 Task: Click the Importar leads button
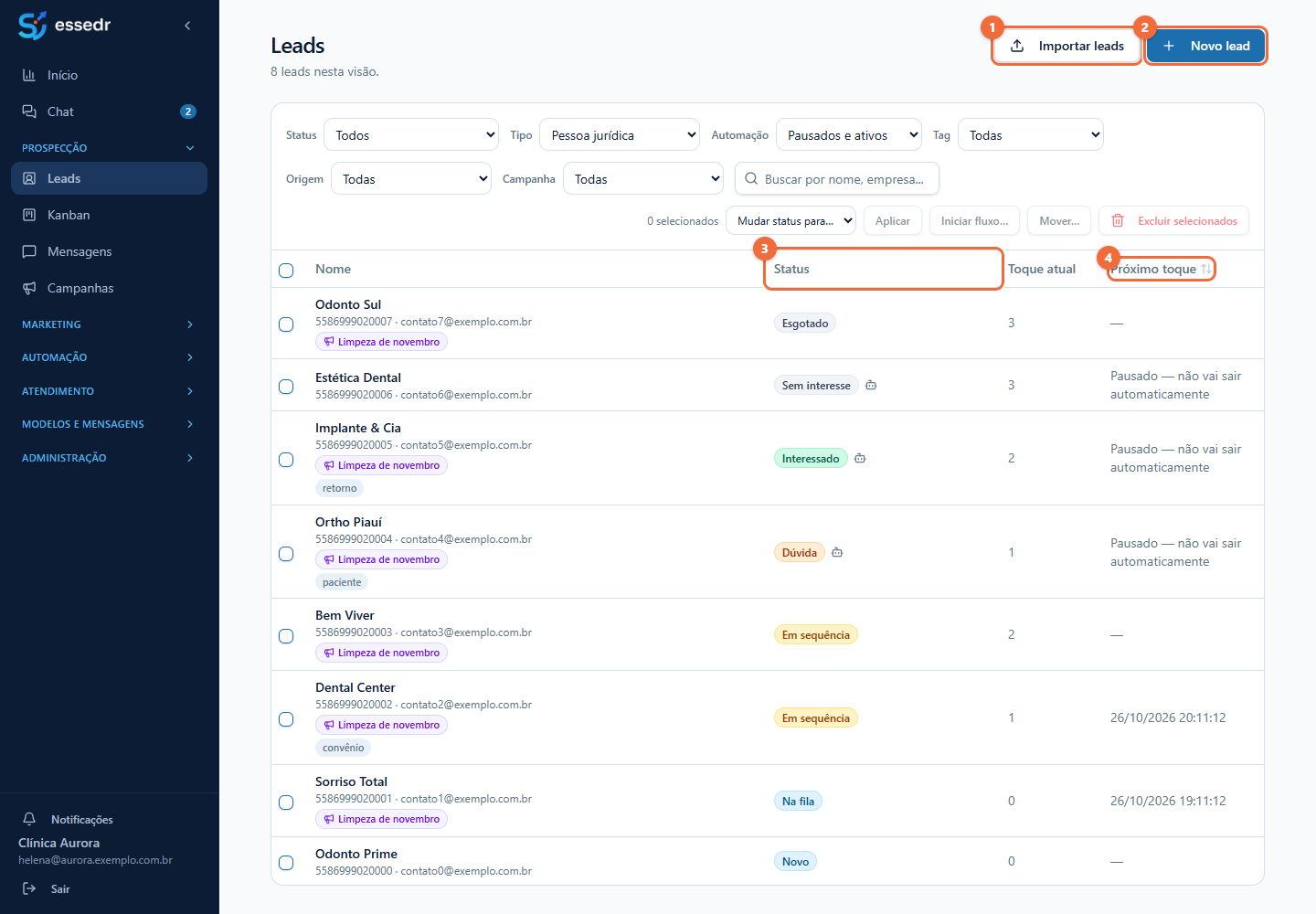(1067, 46)
